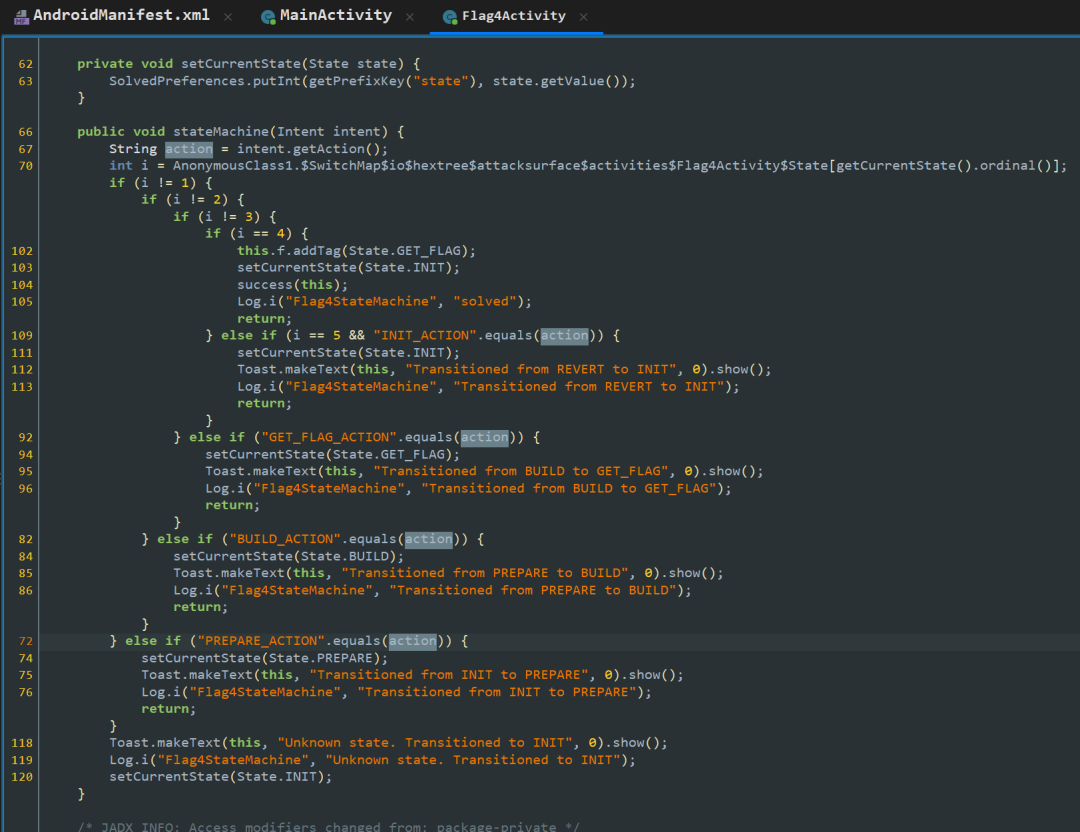Screen dimensions: 1080x832
Task: Click the highlighted action in the INIT_ACTION condition
Action: coord(564,335)
